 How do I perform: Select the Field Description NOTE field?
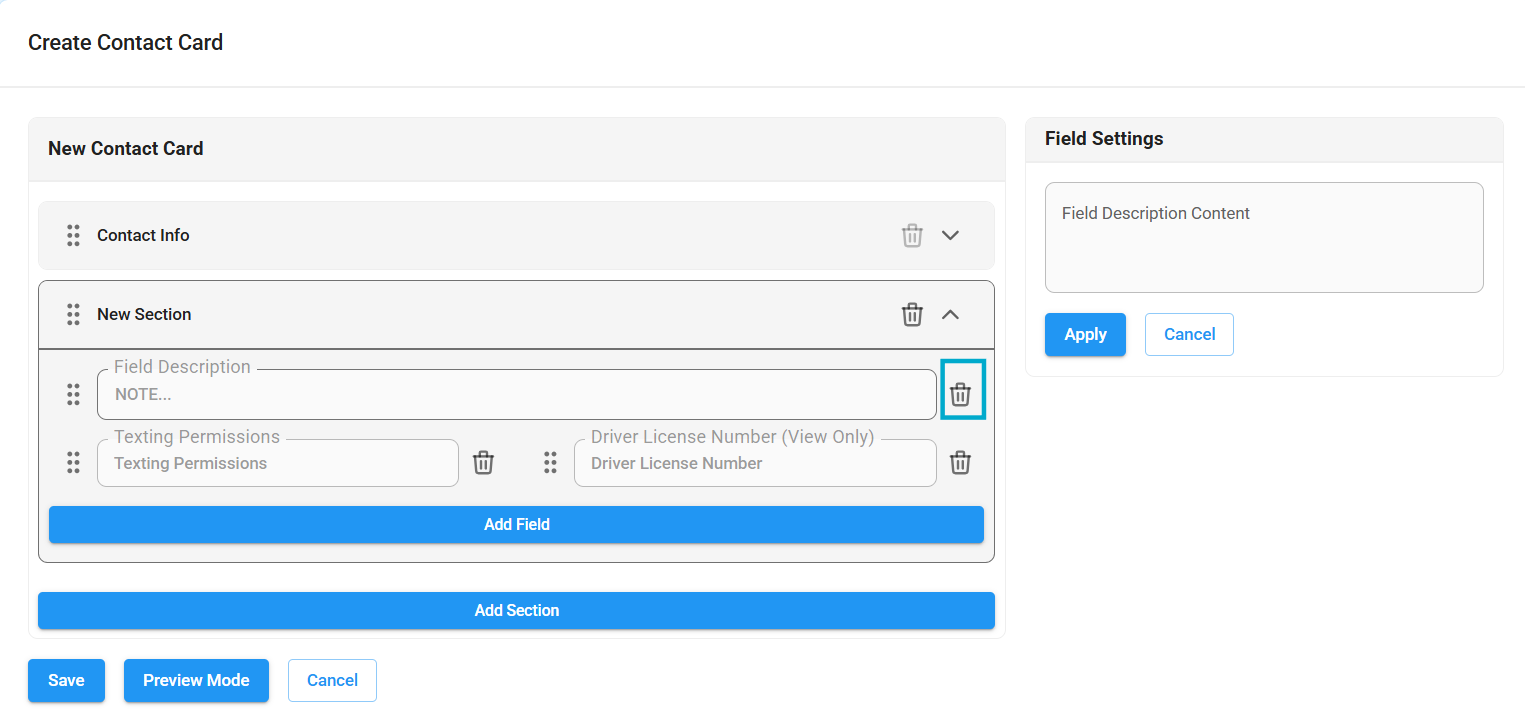[x=516, y=394]
